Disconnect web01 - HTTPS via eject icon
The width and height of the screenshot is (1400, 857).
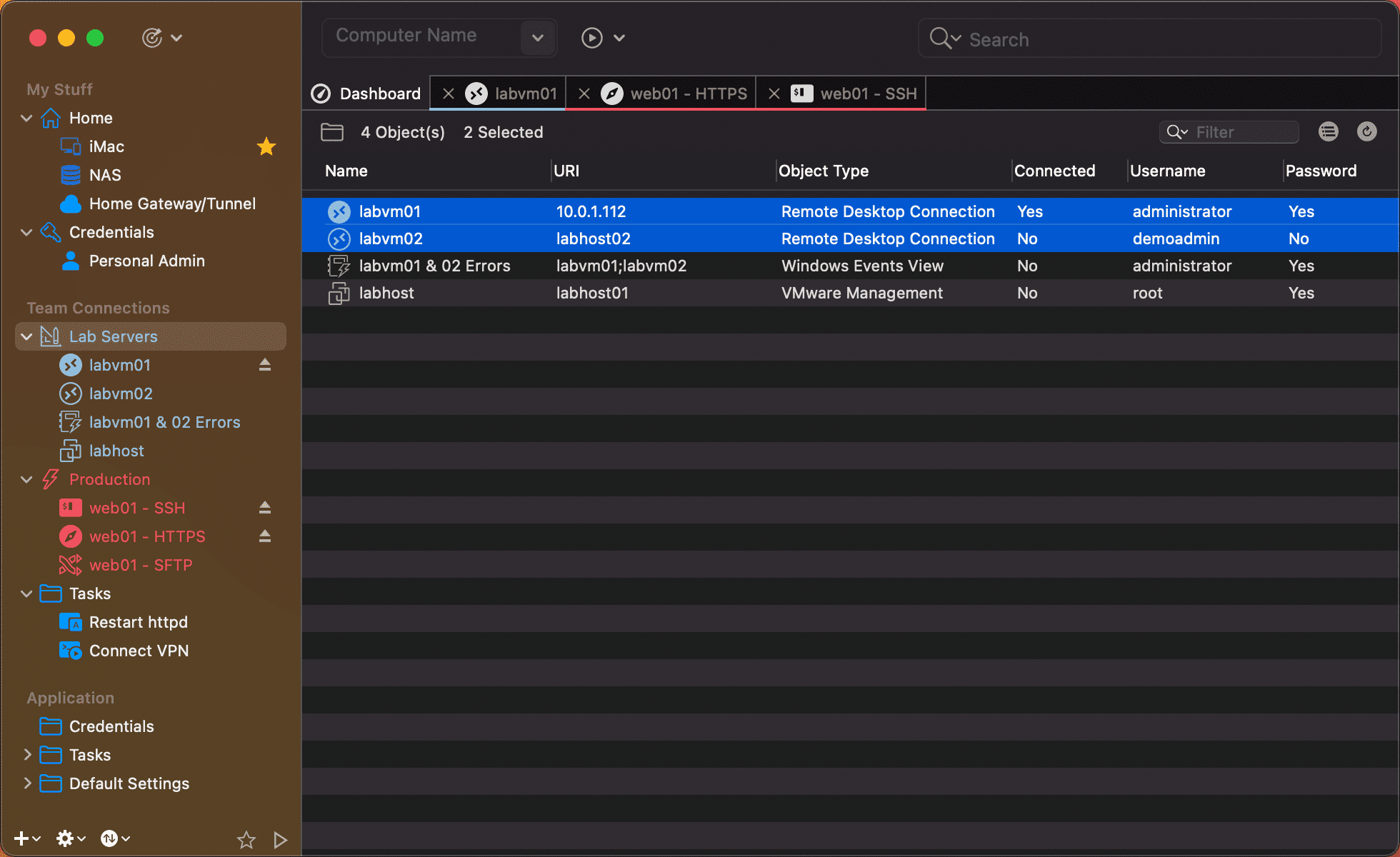point(265,536)
